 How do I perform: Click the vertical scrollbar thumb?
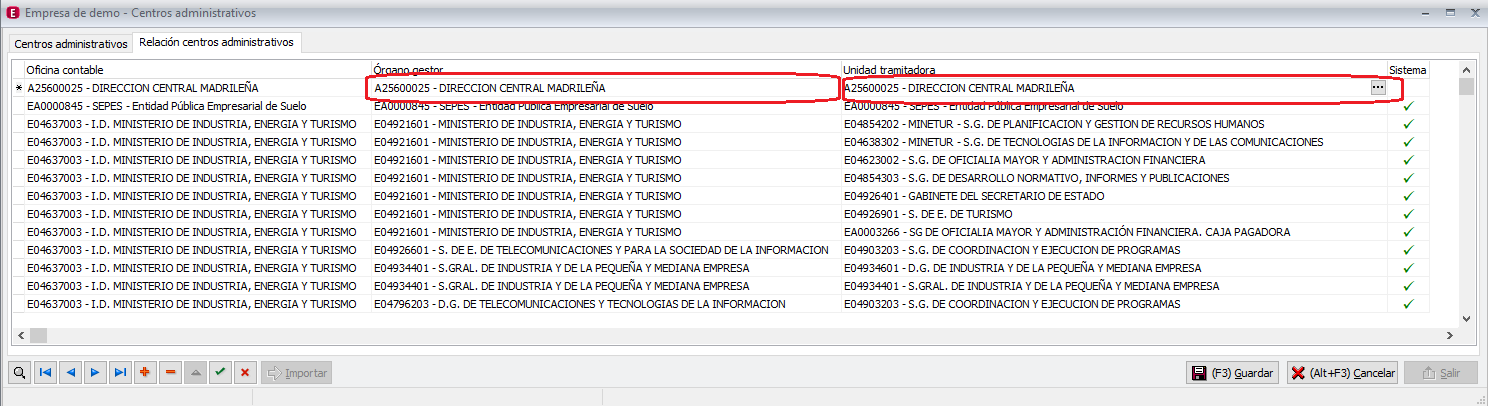(1466, 86)
